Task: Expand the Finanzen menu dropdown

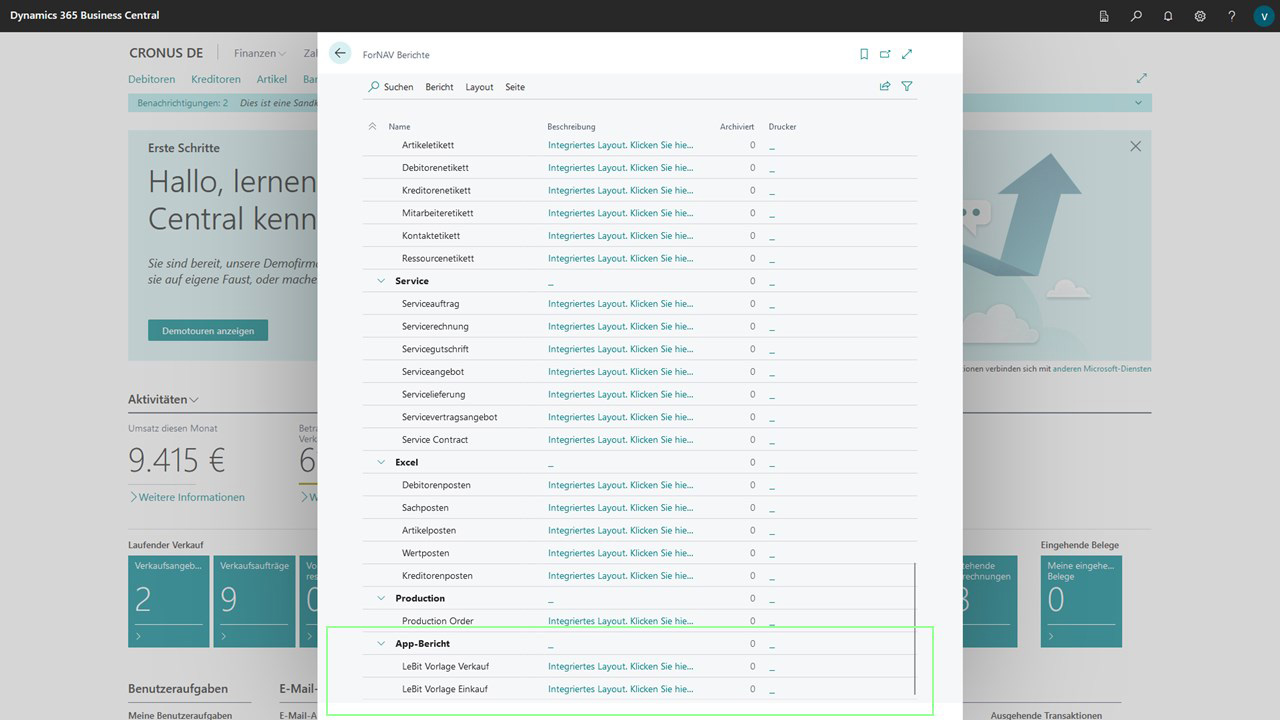Action: coord(260,53)
